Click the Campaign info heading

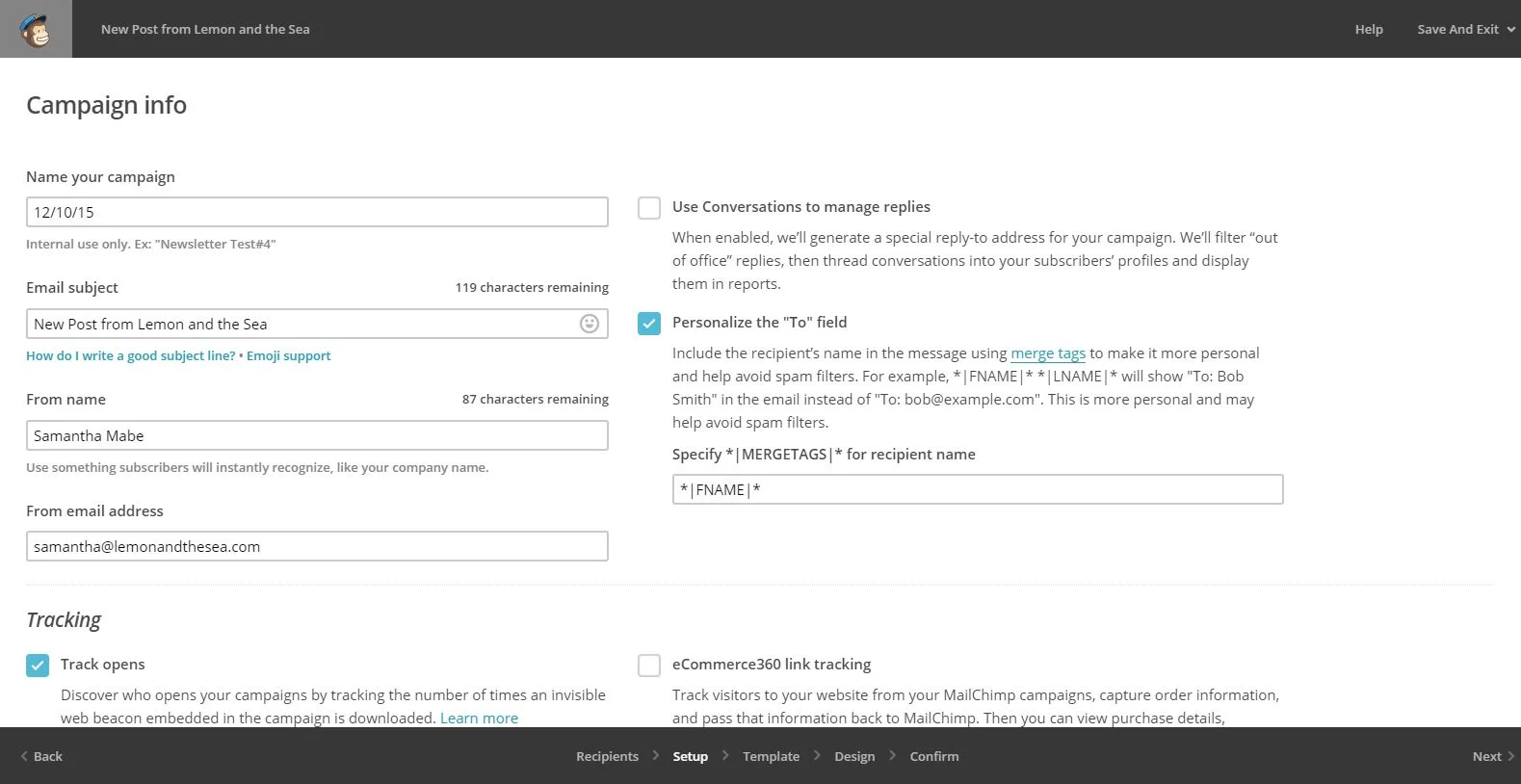(106, 105)
